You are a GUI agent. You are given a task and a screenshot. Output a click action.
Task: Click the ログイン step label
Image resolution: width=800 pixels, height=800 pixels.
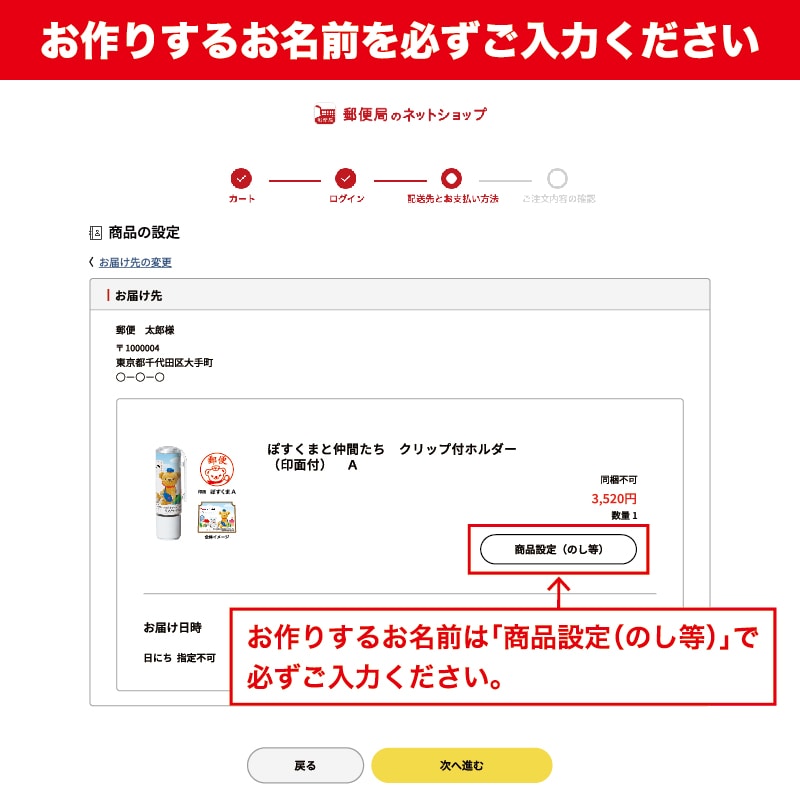pyautogui.click(x=346, y=199)
